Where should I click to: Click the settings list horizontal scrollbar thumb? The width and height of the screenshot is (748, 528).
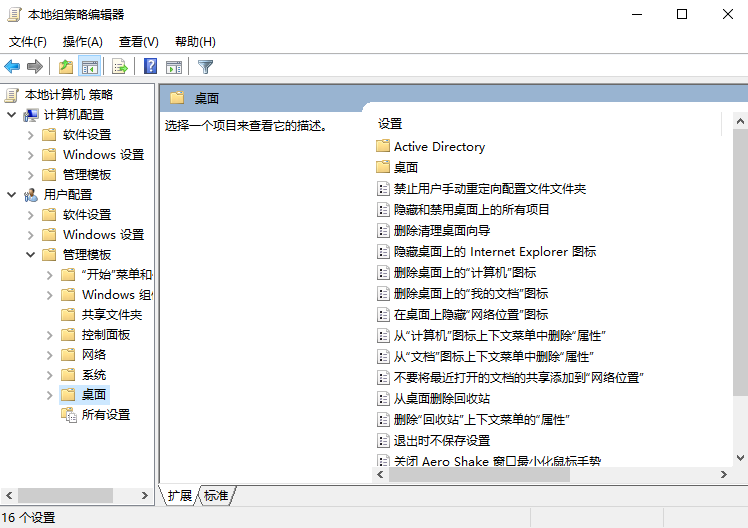click(x=479, y=475)
